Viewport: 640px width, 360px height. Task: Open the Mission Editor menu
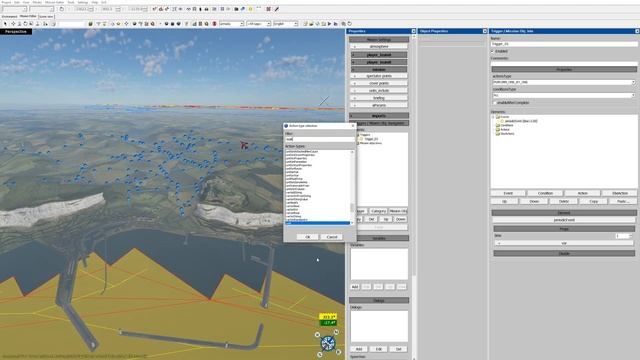[x=55, y=2]
